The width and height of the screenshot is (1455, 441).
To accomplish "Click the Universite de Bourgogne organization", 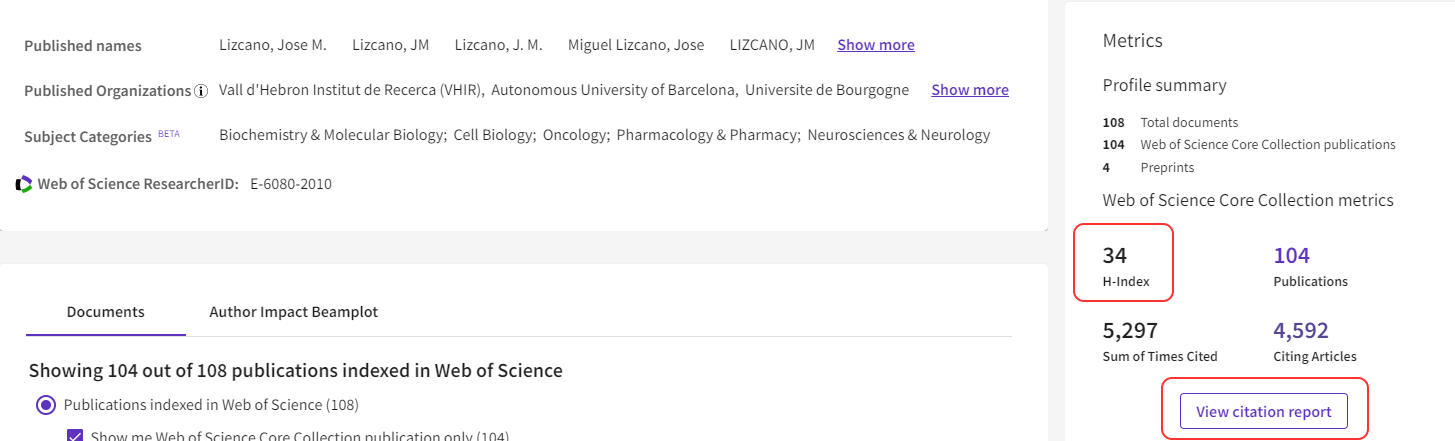I will (827, 90).
